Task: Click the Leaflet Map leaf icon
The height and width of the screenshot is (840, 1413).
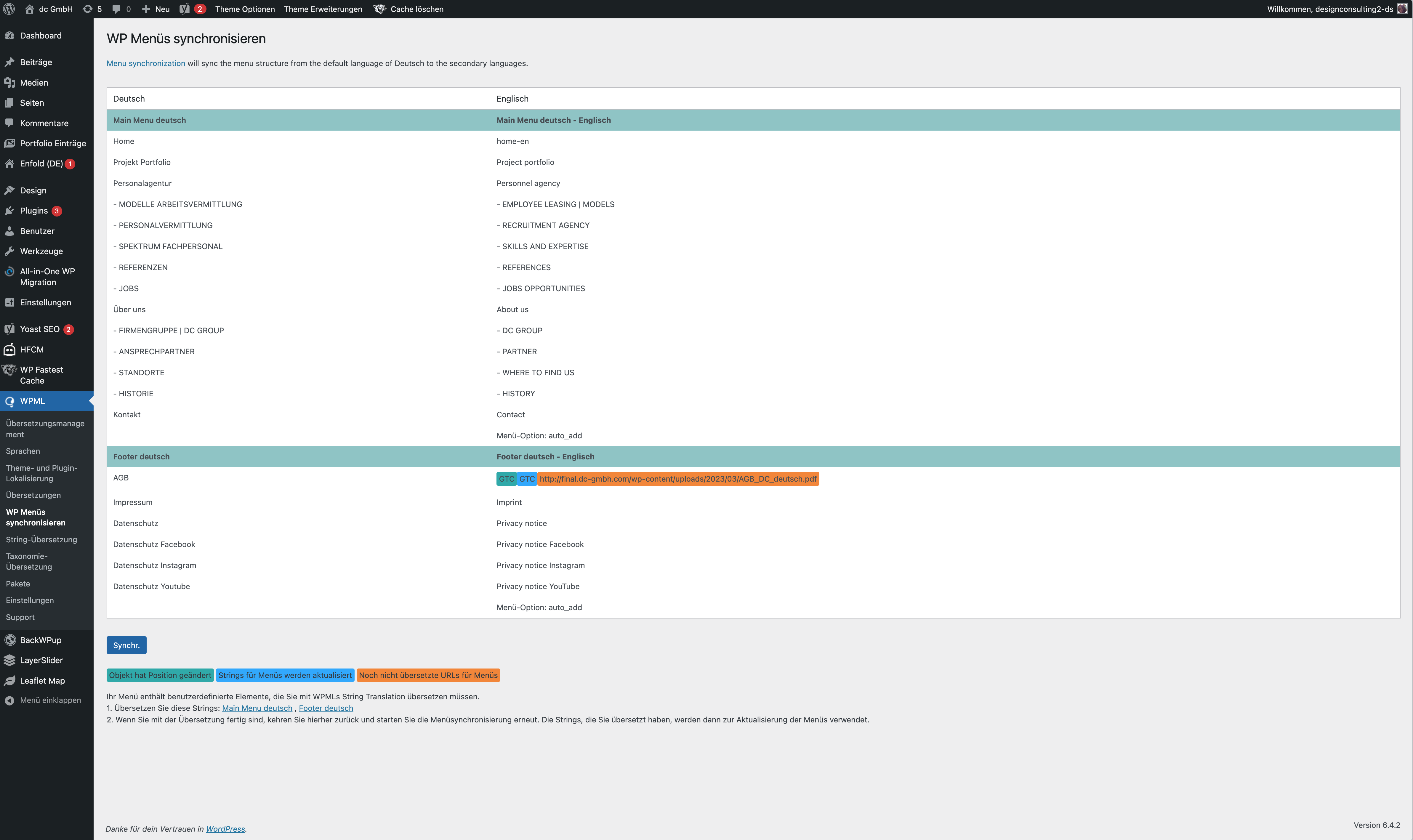Action: click(9, 681)
